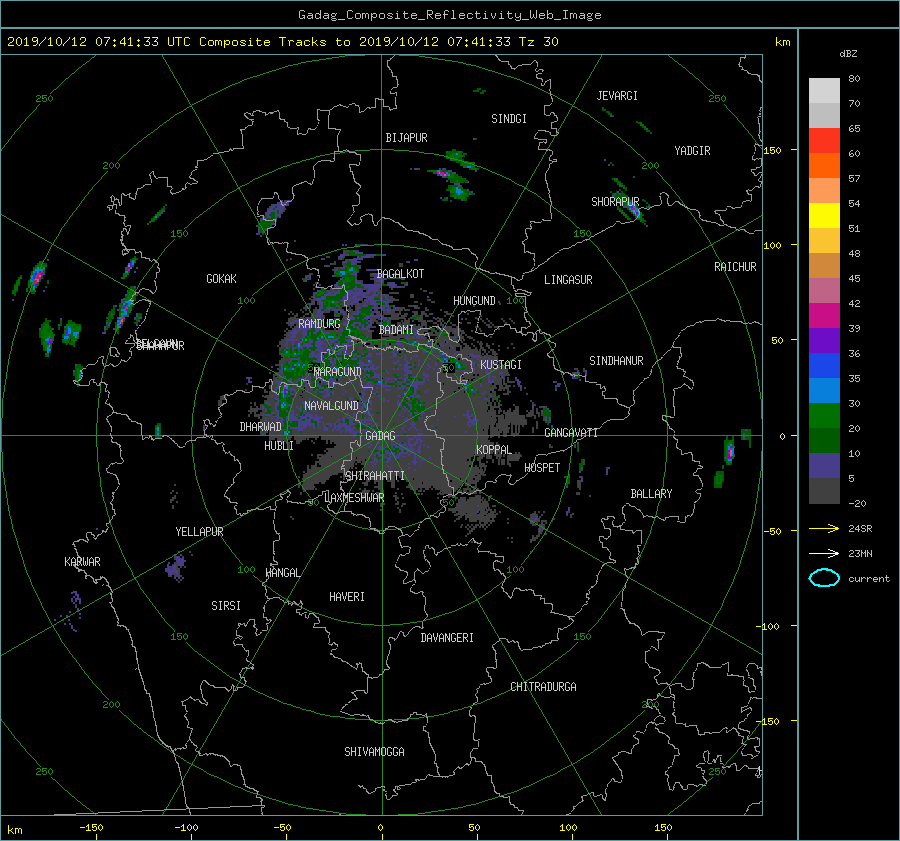
Task: Click the NAVALGUND label
Action: tap(331, 406)
